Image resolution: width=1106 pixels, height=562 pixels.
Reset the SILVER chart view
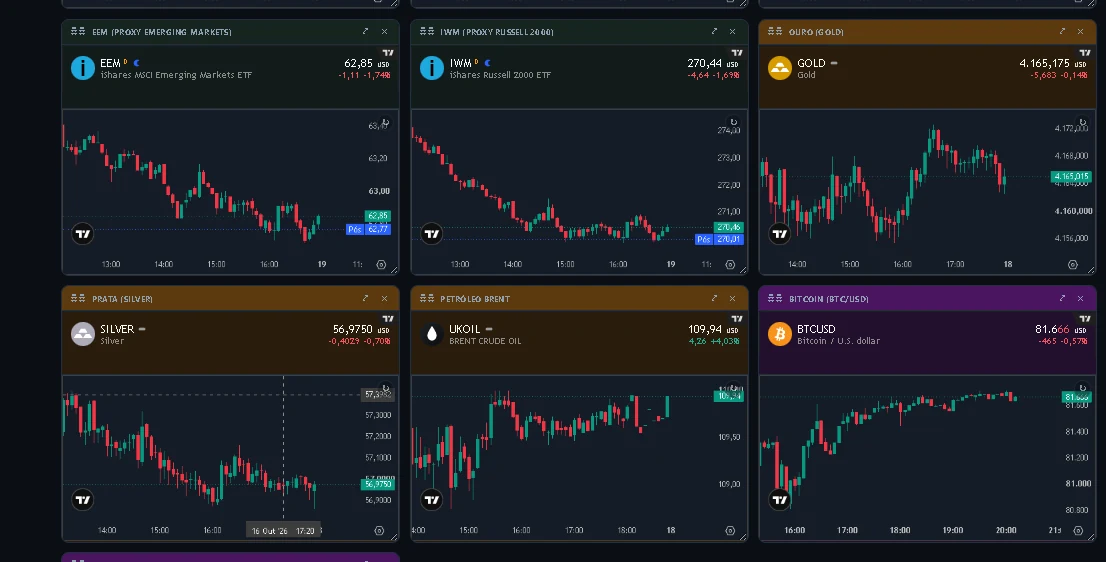point(385,388)
